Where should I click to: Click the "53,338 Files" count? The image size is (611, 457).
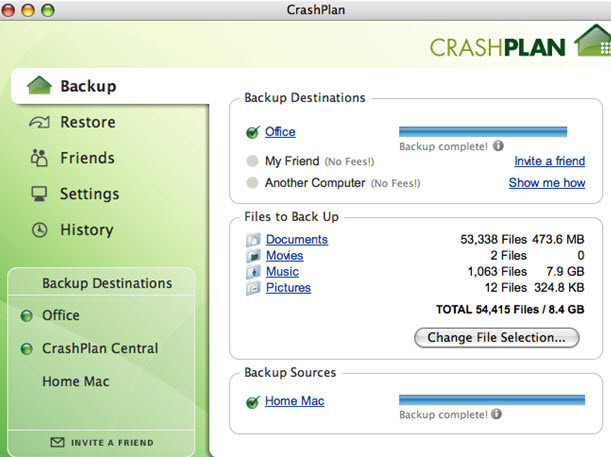[493, 239]
